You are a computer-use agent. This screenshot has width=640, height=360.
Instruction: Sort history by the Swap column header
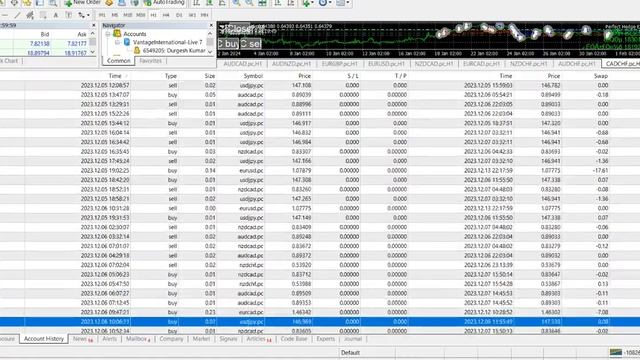(601, 76)
